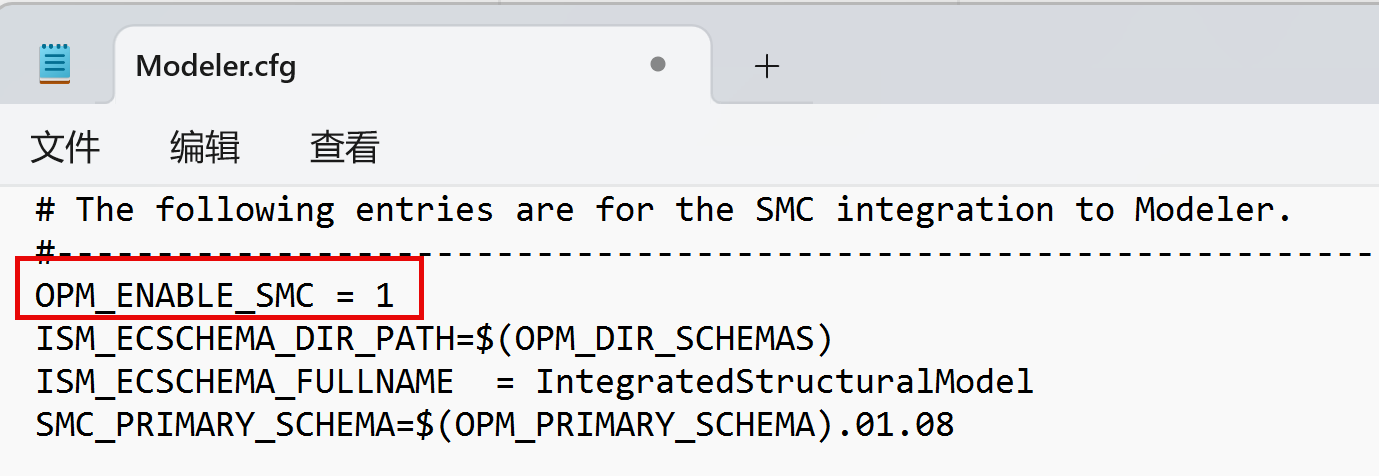Click the value 1 after OPM_ENABLE_SMC
Screen dimensions: 1379x476
[384, 296]
